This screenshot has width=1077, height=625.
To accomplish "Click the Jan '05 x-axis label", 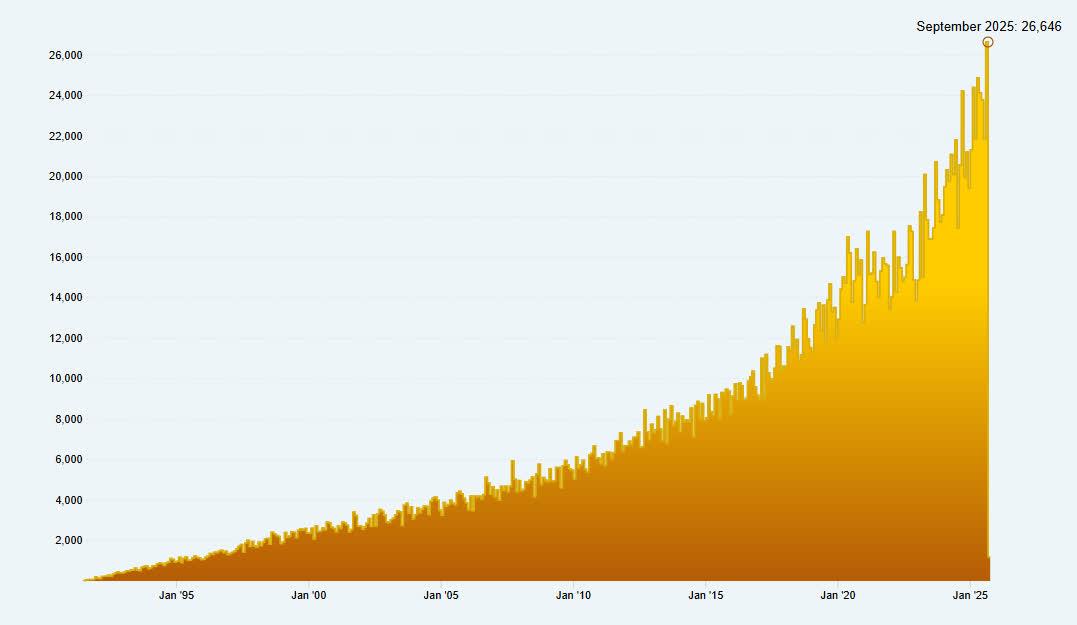I will point(441,597).
